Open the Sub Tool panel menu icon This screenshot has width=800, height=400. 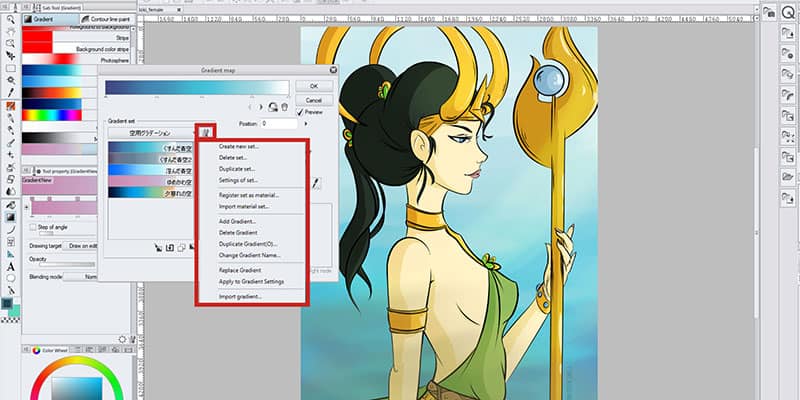coord(26,8)
